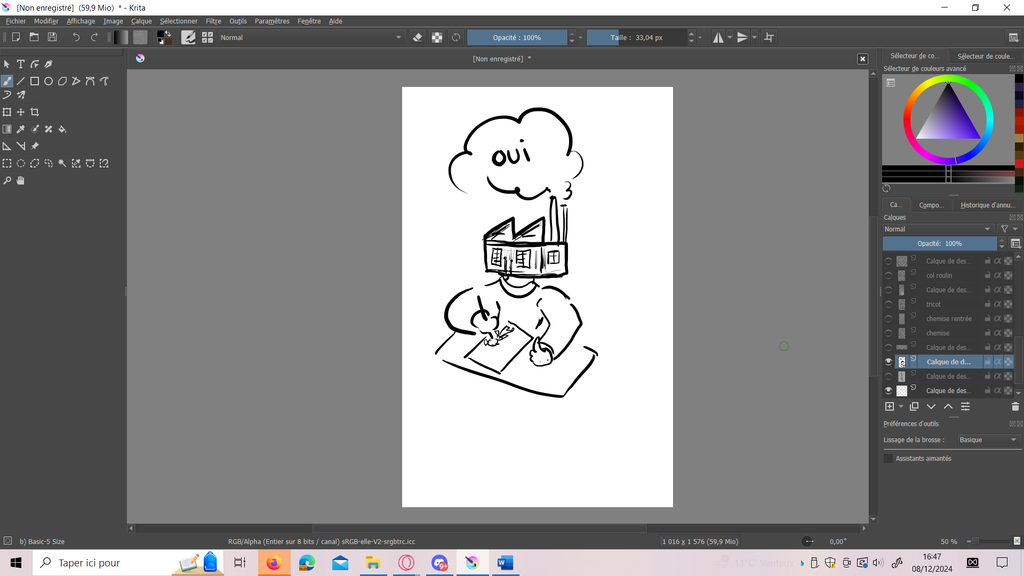Viewport: 1024px width, 576px height.
Task: Select the Crop tool
Action: [x=35, y=112]
